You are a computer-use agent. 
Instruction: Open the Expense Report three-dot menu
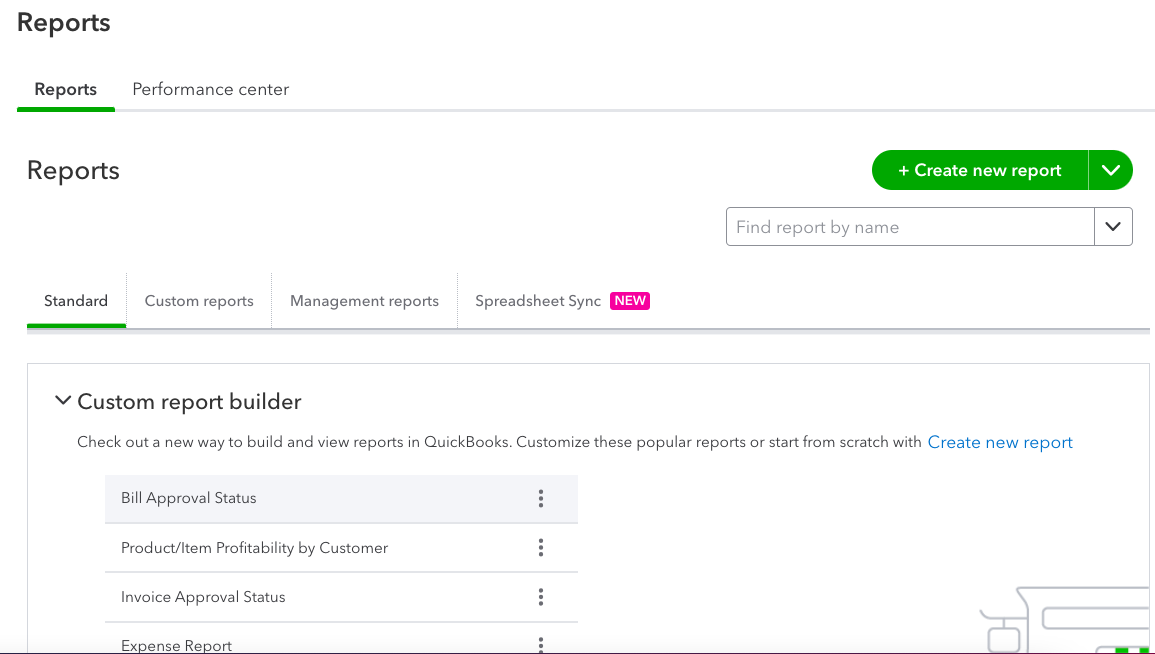[x=541, y=644]
